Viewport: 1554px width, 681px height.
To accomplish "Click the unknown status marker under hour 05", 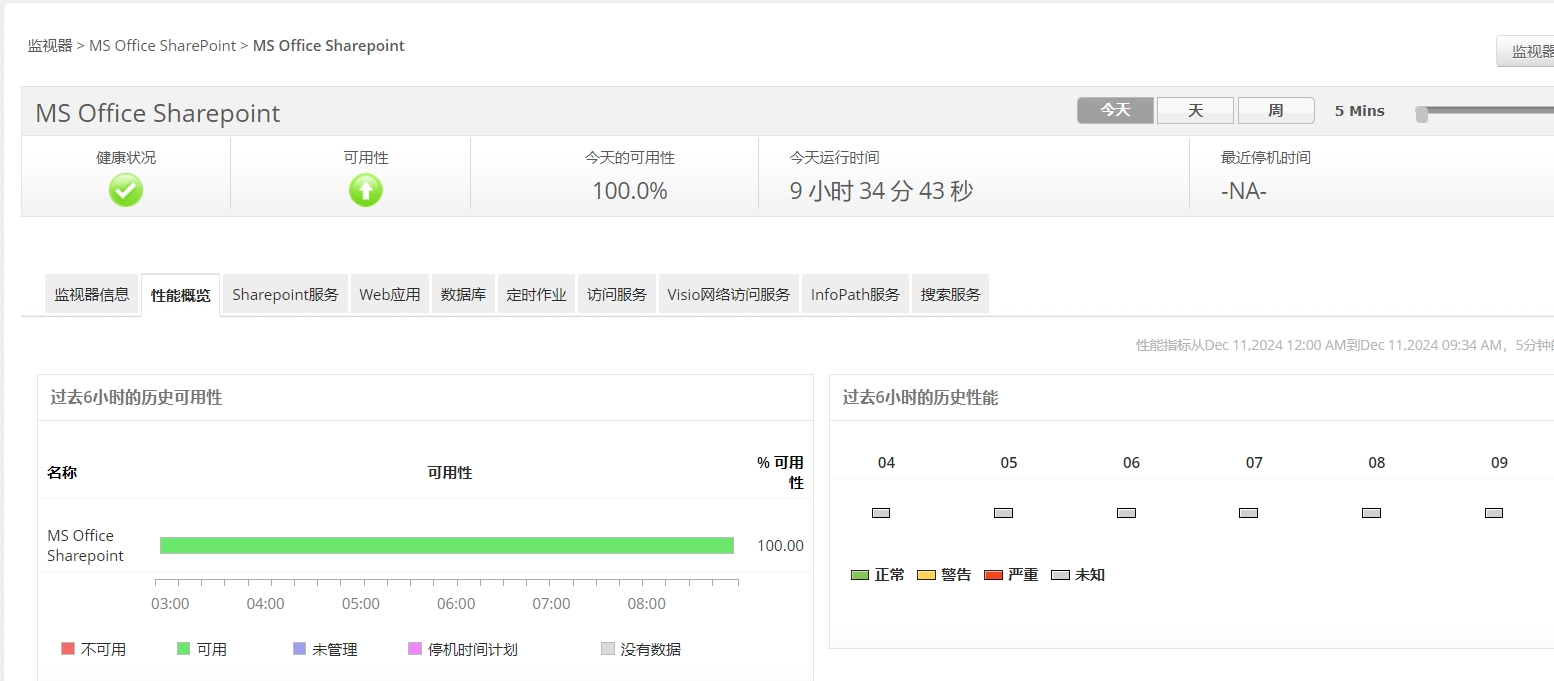I will 1003,513.
